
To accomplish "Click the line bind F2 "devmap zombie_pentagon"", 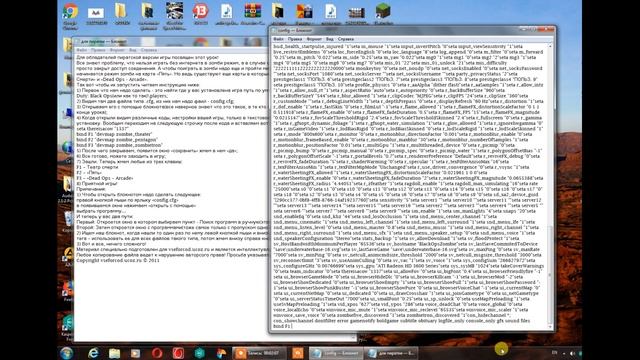I will tap(117, 140).
